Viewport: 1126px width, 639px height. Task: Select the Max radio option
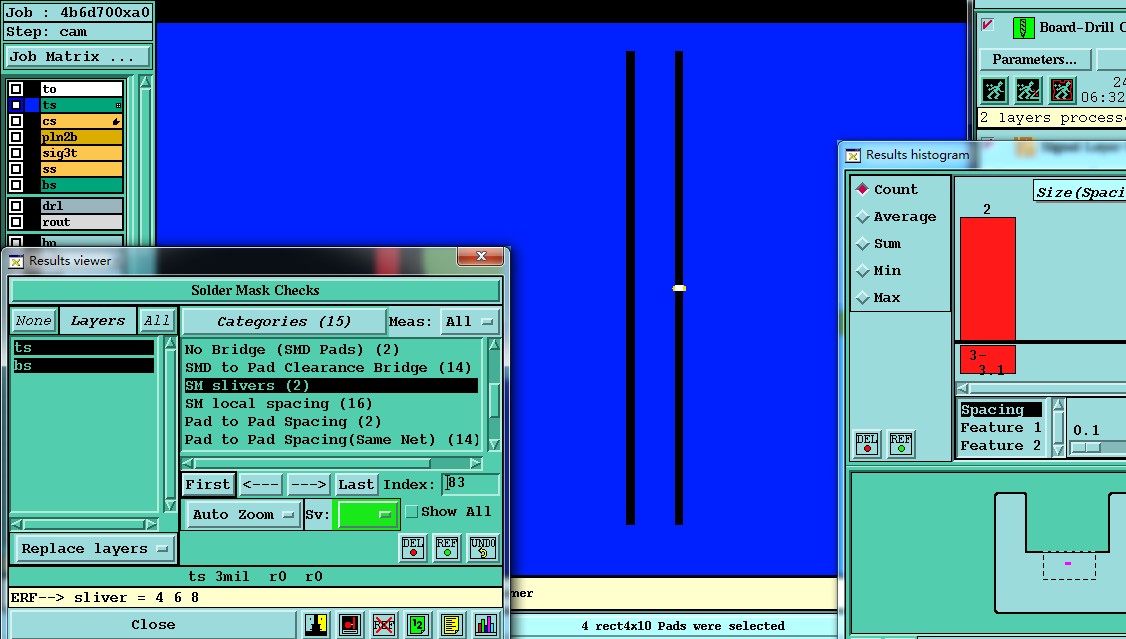[862, 298]
